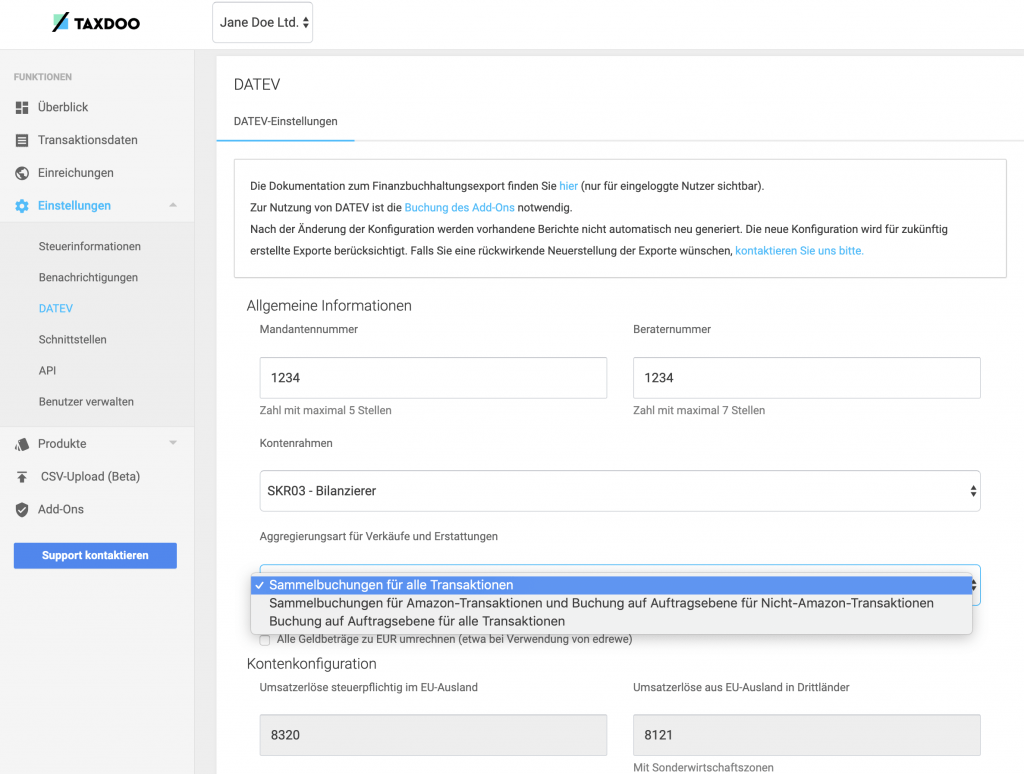Click 'kontaktieren Sie uns bitte' link
This screenshot has width=1024, height=774.
tap(799, 251)
